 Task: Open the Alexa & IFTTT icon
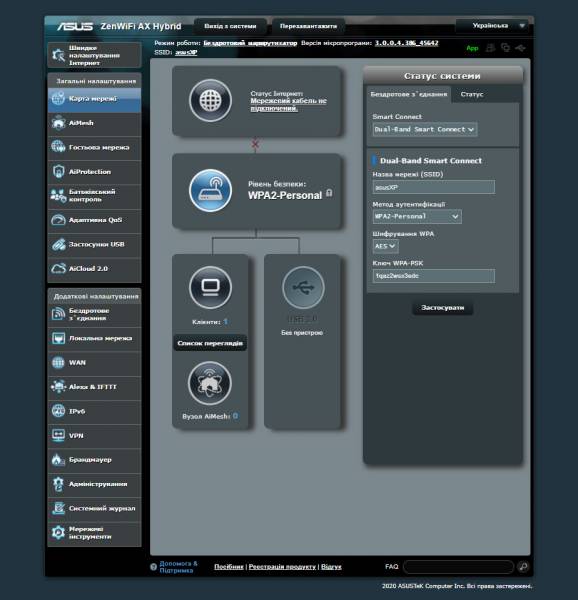point(59,387)
